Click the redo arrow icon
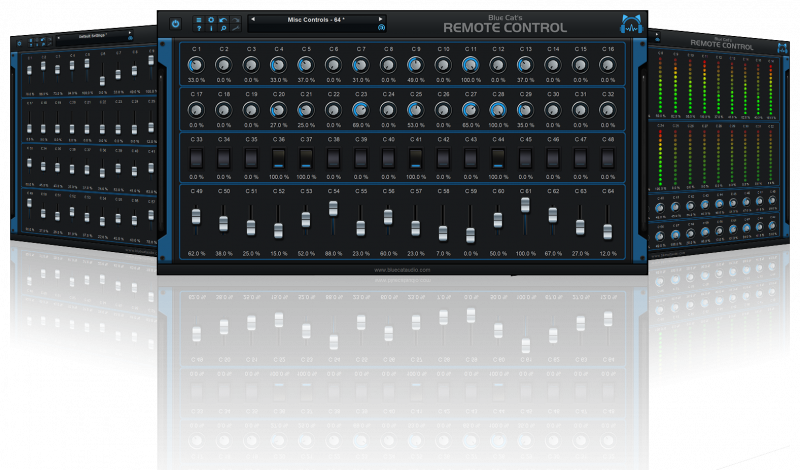The height and width of the screenshot is (470, 800). pyautogui.click(x=234, y=19)
